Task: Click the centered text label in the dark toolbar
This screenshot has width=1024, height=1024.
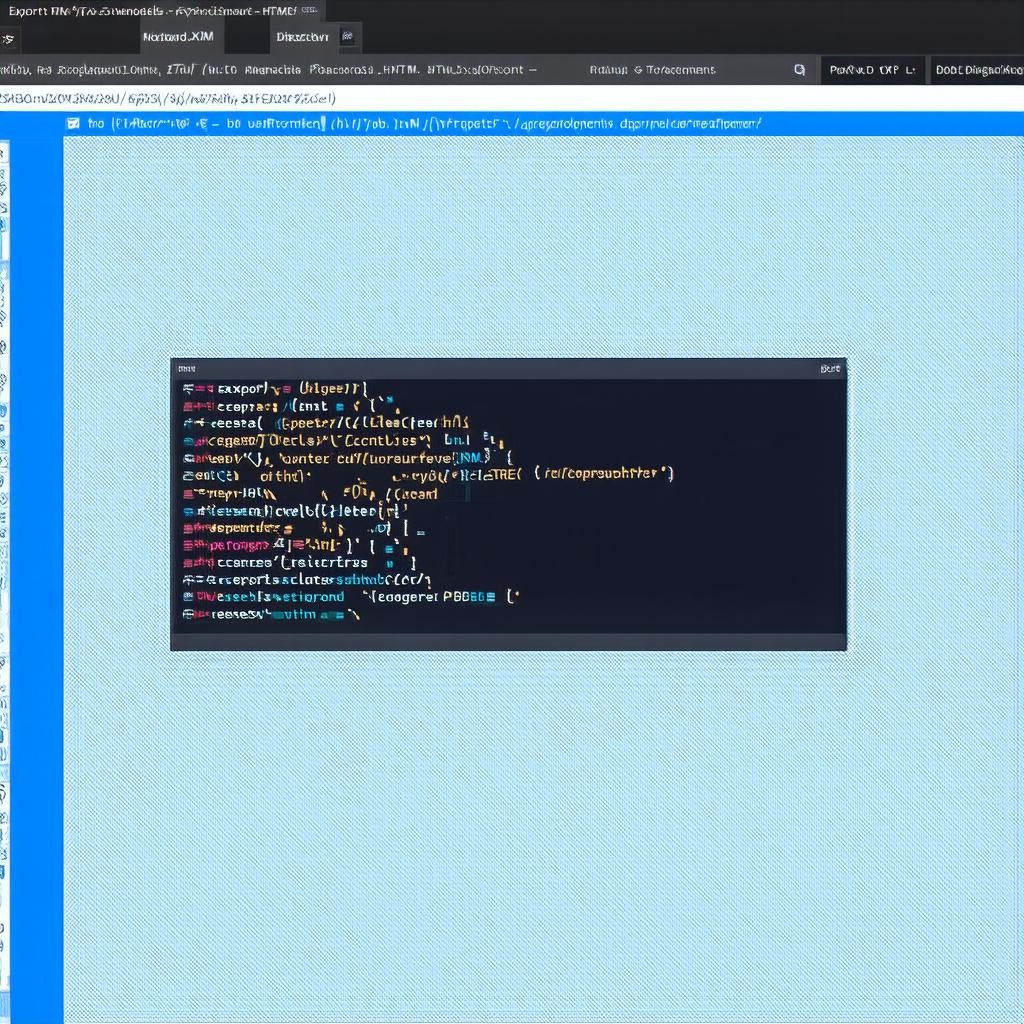Action: [x=652, y=70]
